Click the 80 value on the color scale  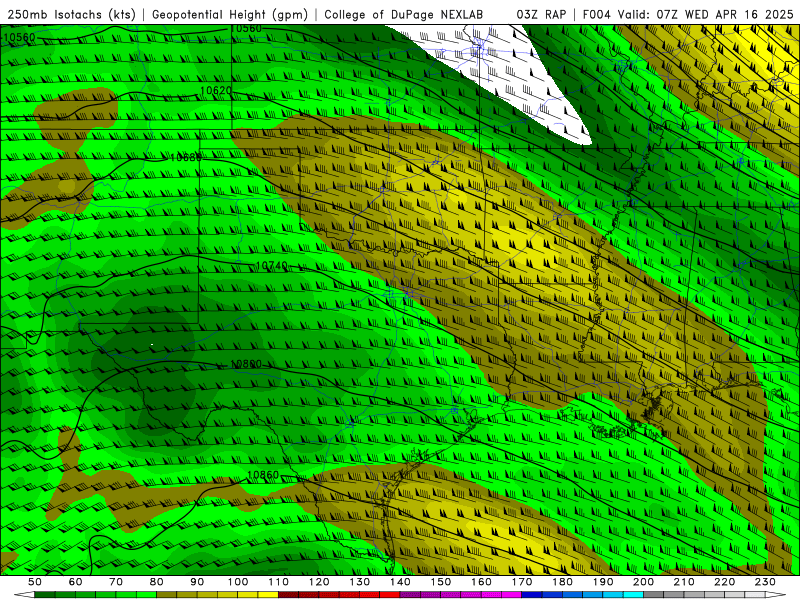pyautogui.click(x=156, y=582)
